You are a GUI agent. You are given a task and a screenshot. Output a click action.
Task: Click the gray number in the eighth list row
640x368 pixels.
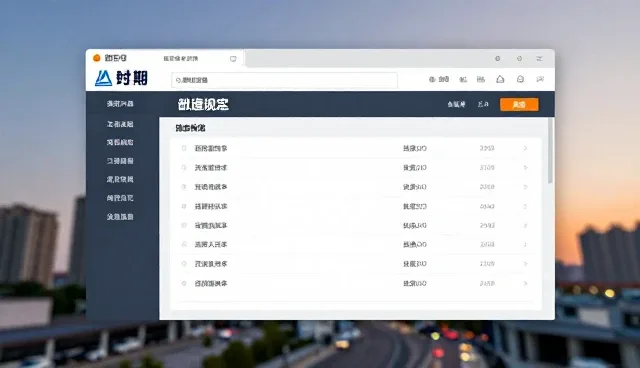[487, 283]
